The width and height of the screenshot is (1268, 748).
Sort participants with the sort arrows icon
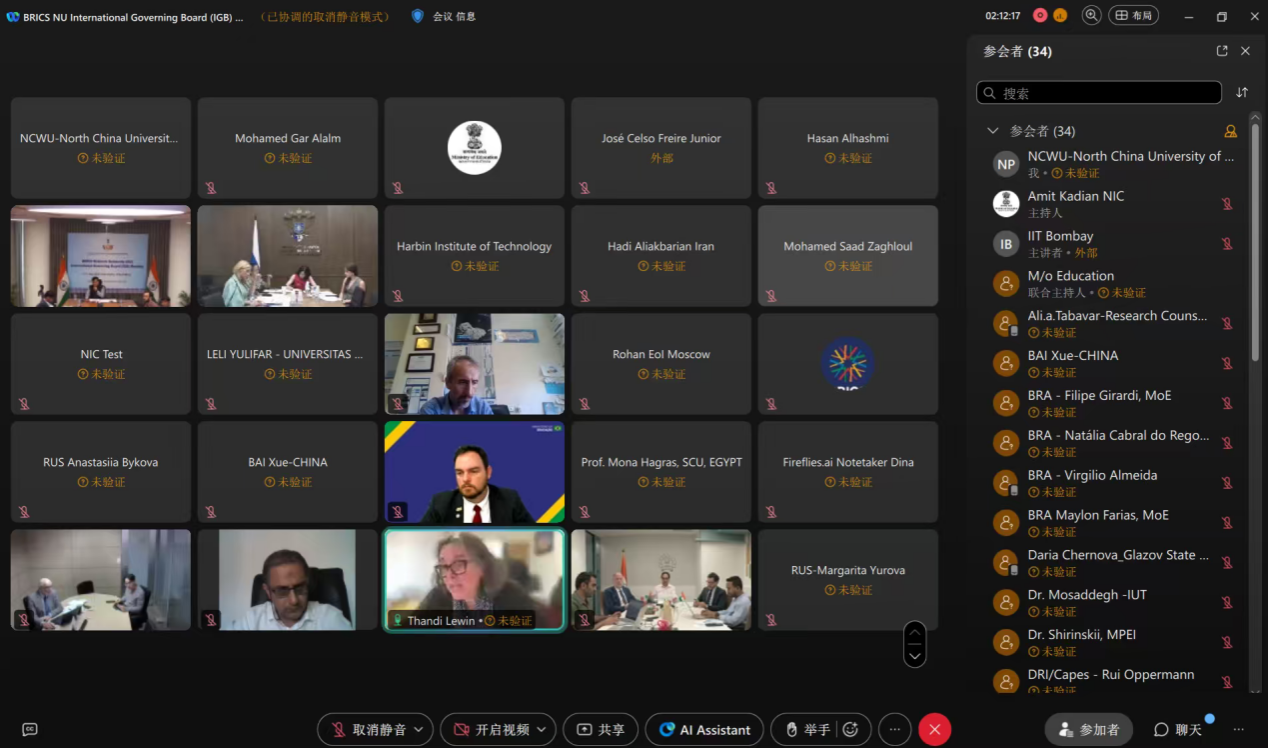pyautogui.click(x=1242, y=92)
